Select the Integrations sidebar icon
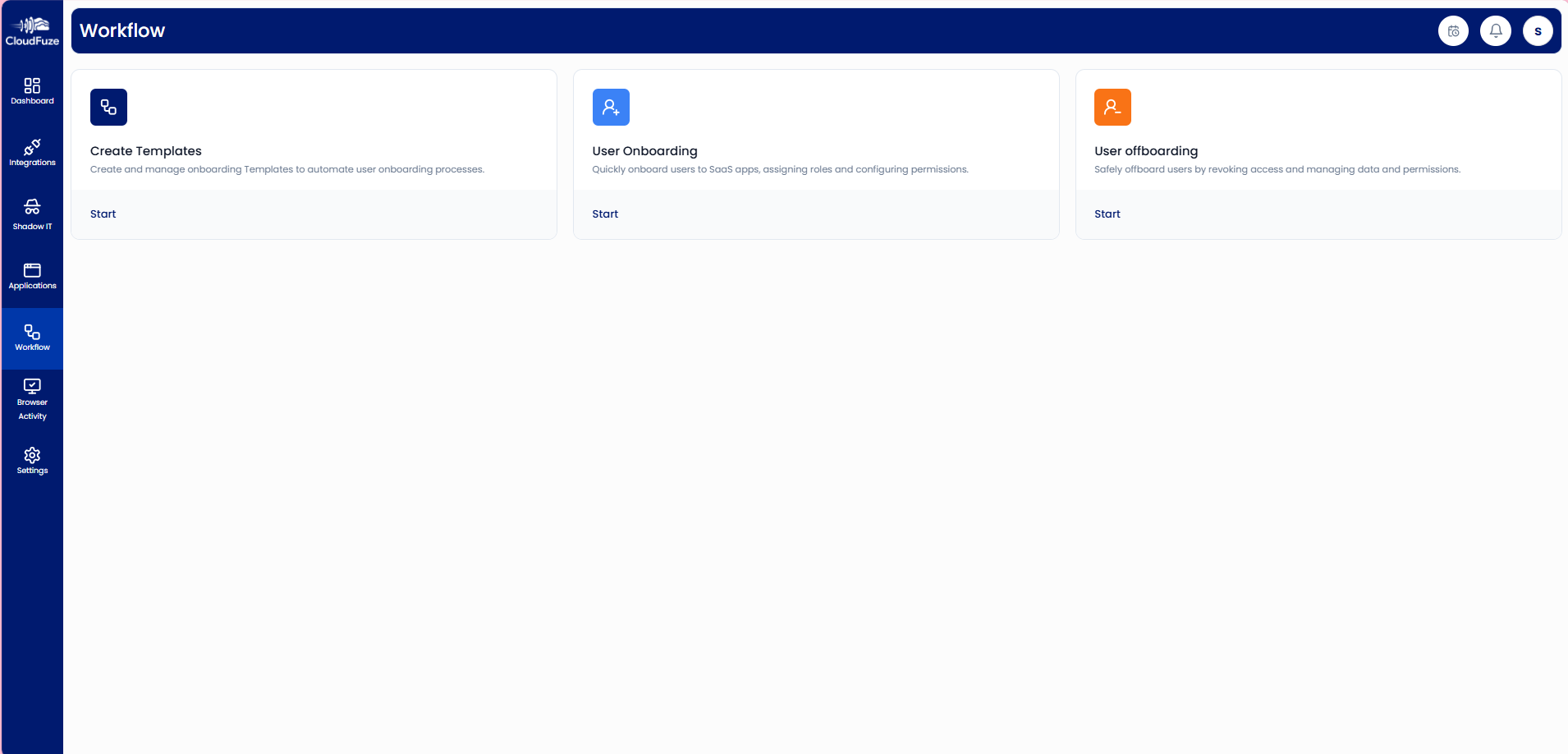Image resolution: width=1568 pixels, height=754 pixels. click(x=32, y=152)
